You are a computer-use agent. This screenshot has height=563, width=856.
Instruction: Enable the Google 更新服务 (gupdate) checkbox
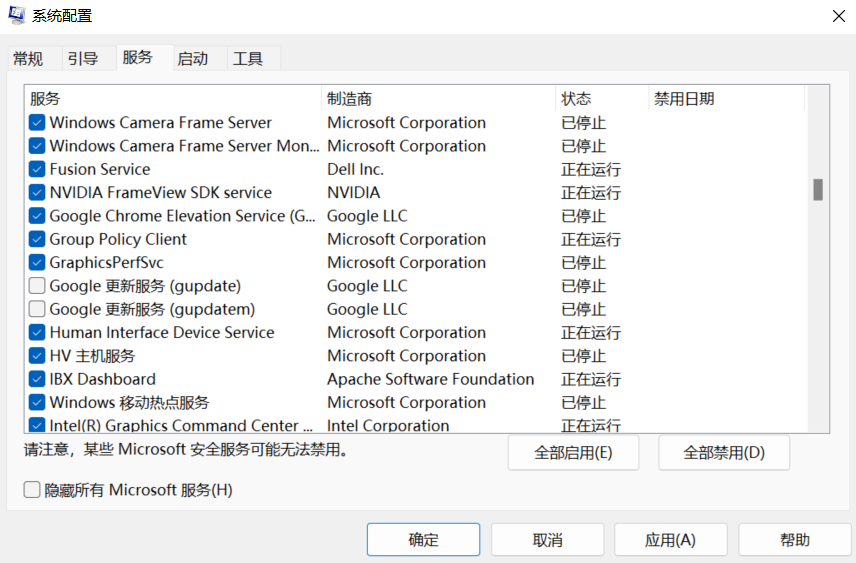pos(37,286)
